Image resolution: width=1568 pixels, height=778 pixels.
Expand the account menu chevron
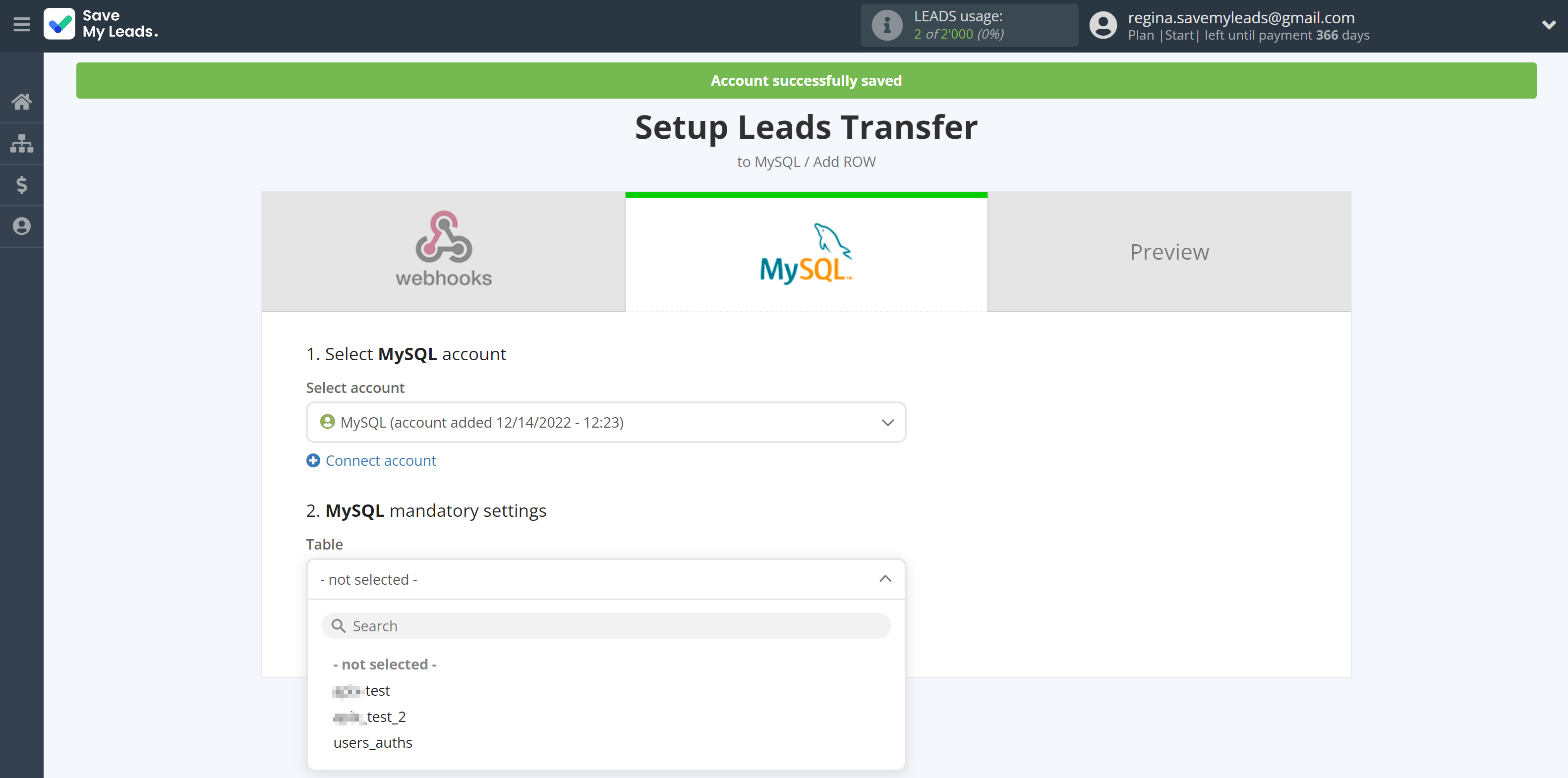(1549, 25)
